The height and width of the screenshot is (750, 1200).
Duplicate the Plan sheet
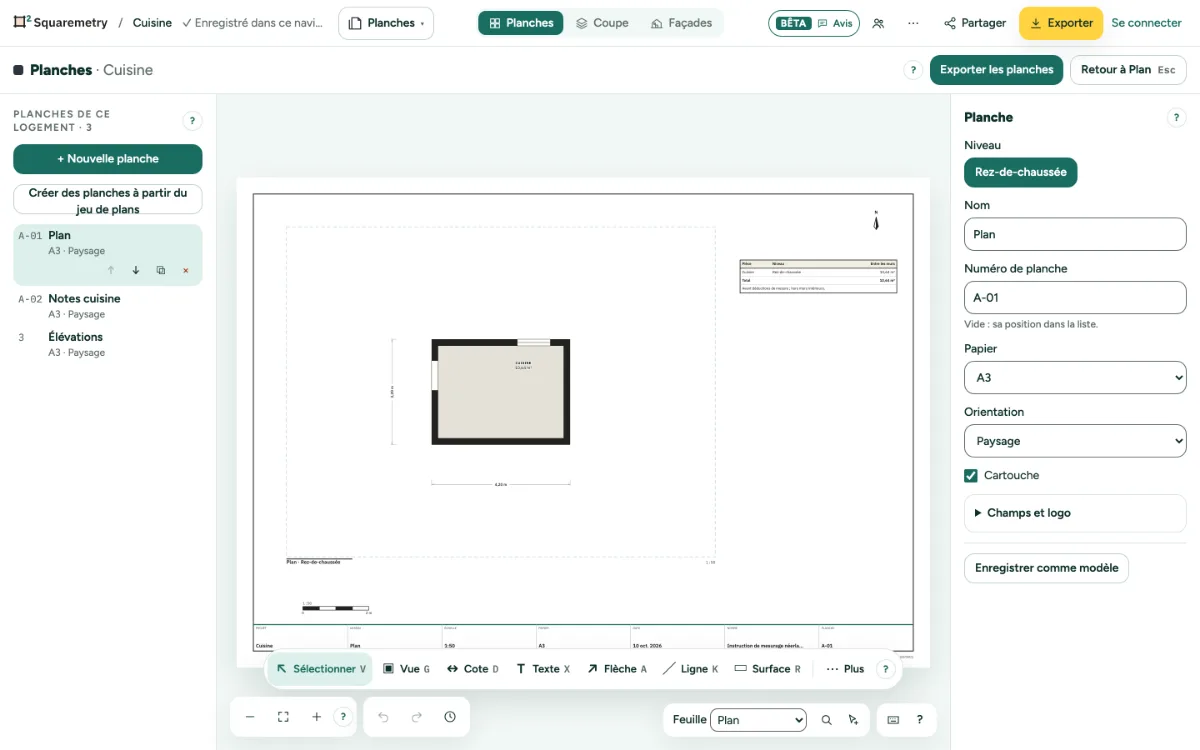pos(161,270)
